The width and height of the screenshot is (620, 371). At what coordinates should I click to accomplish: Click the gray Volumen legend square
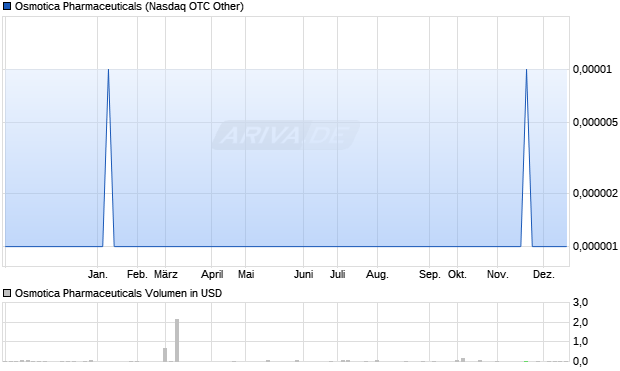coord(7,293)
